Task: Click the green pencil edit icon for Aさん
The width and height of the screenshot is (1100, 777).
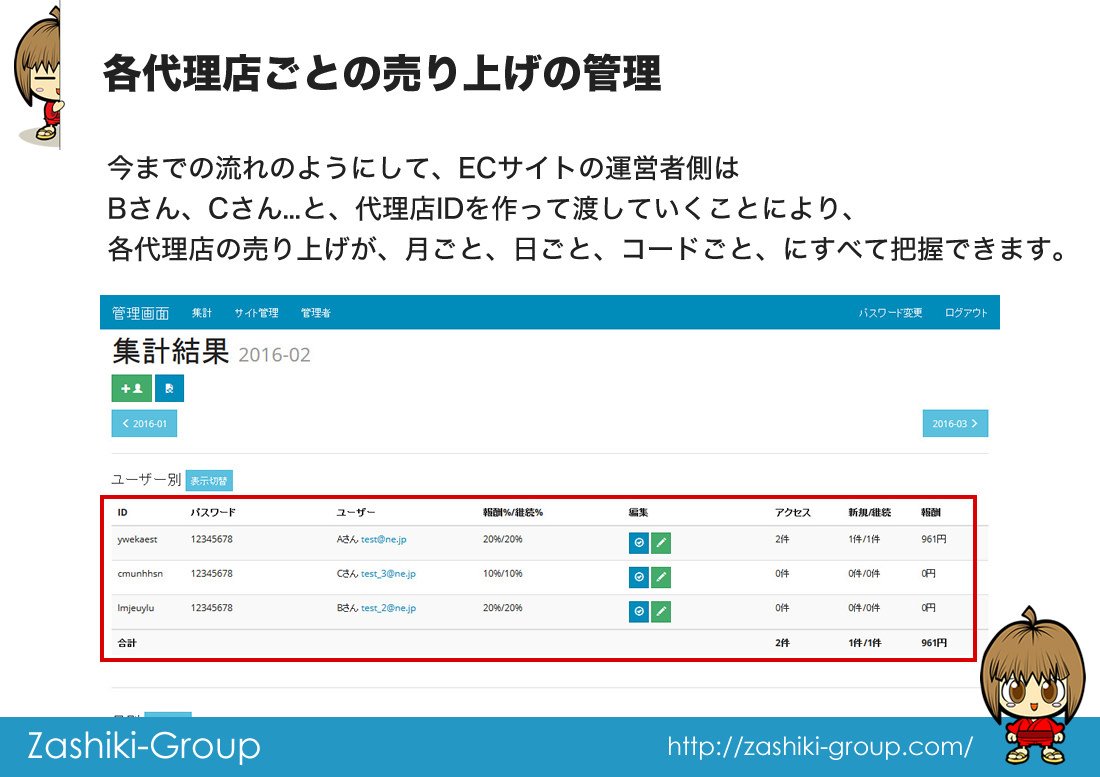Action: click(x=661, y=543)
